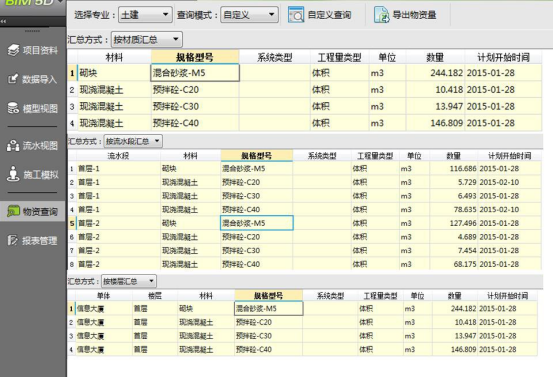Open 项目资料 sidebar icon
The image size is (553, 377).
(x=14, y=50)
